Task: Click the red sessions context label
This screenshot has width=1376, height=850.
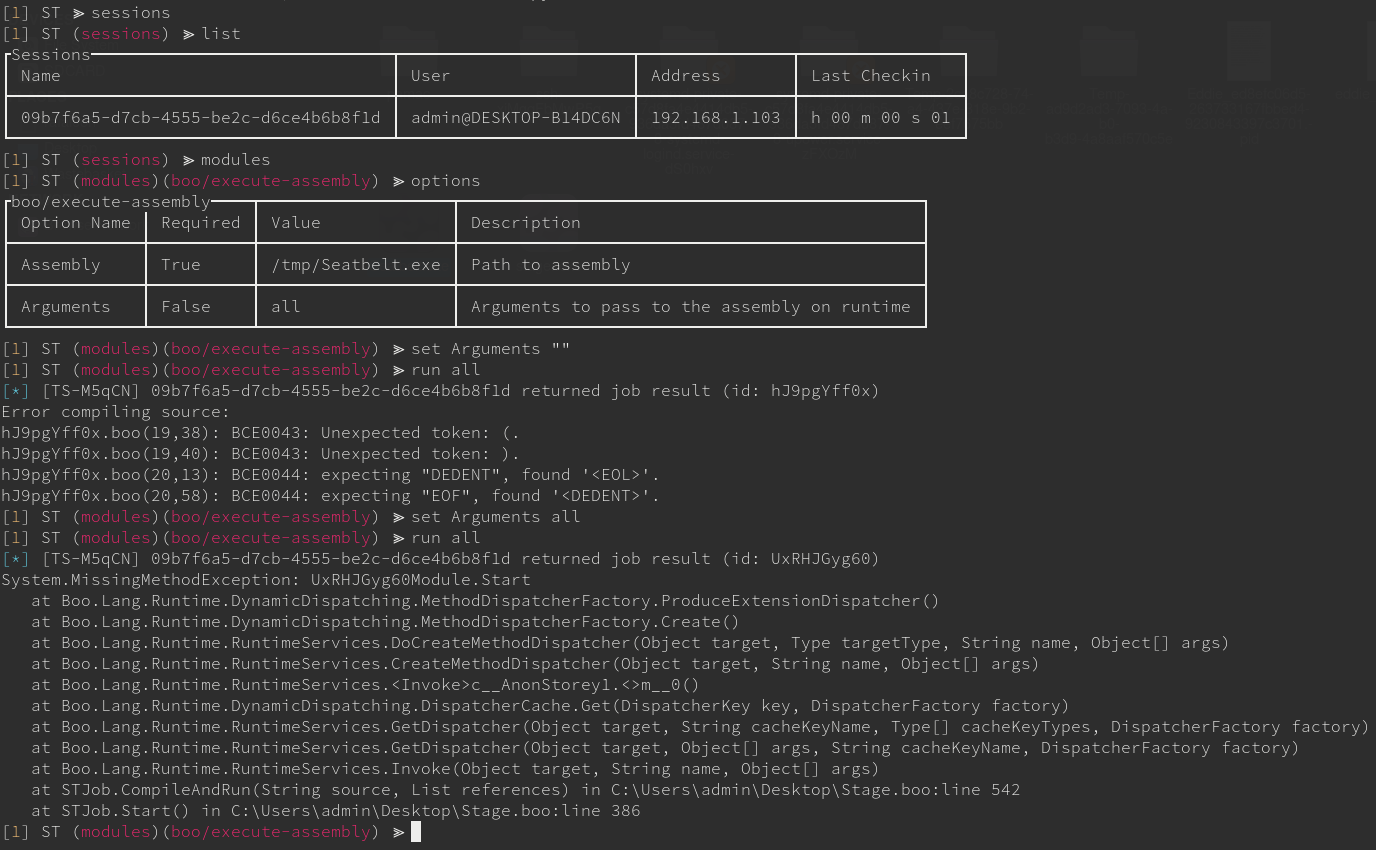Action: point(120,33)
